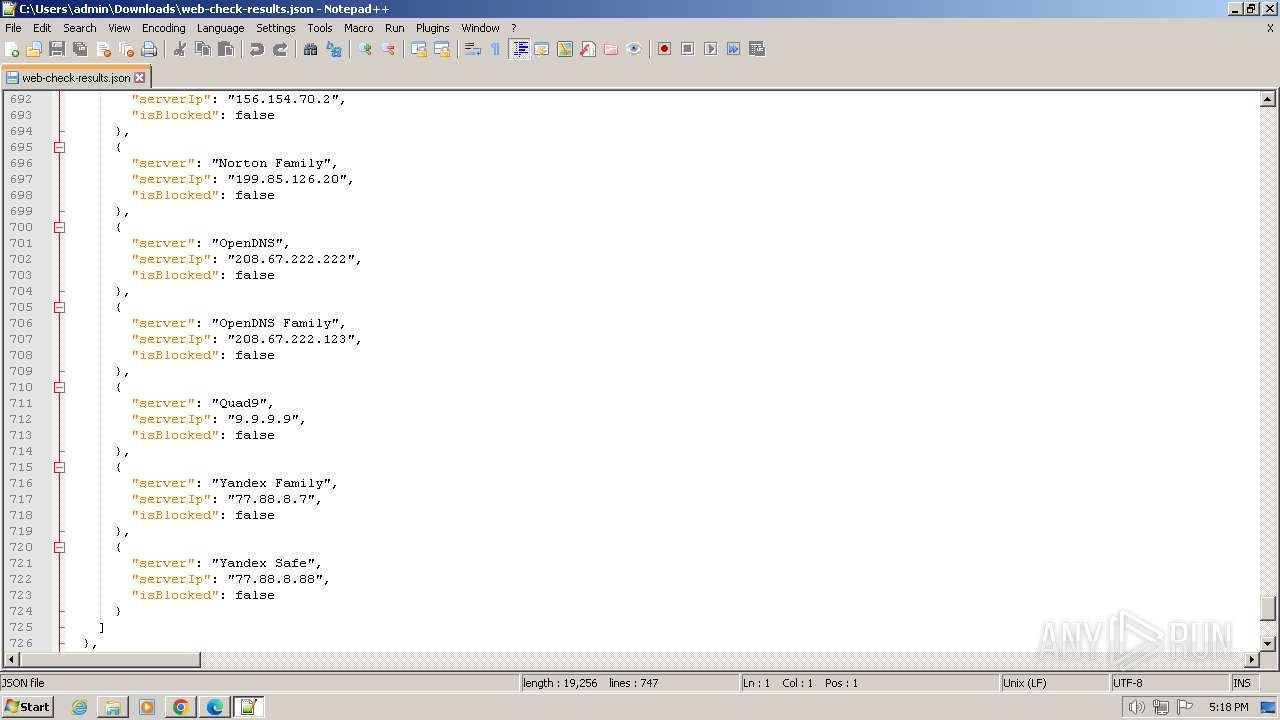Close the current document via toolbar
The width and height of the screenshot is (1280, 720).
click(103, 49)
